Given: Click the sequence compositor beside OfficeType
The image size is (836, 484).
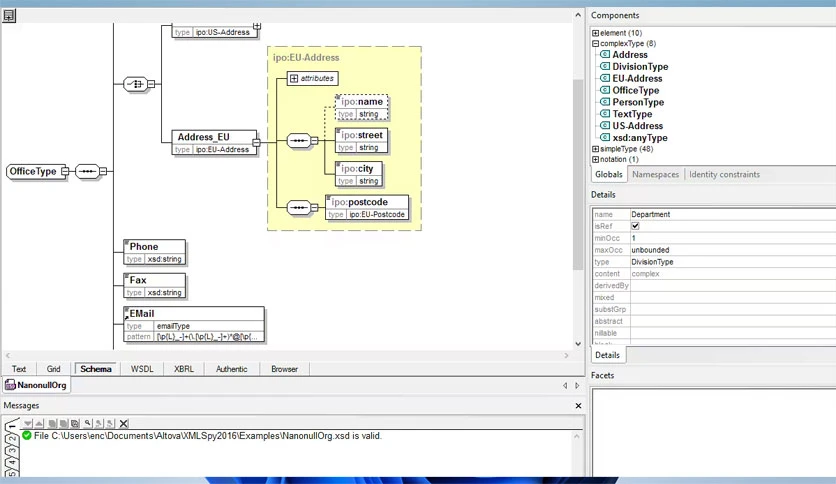Looking at the screenshot, I should point(87,171).
